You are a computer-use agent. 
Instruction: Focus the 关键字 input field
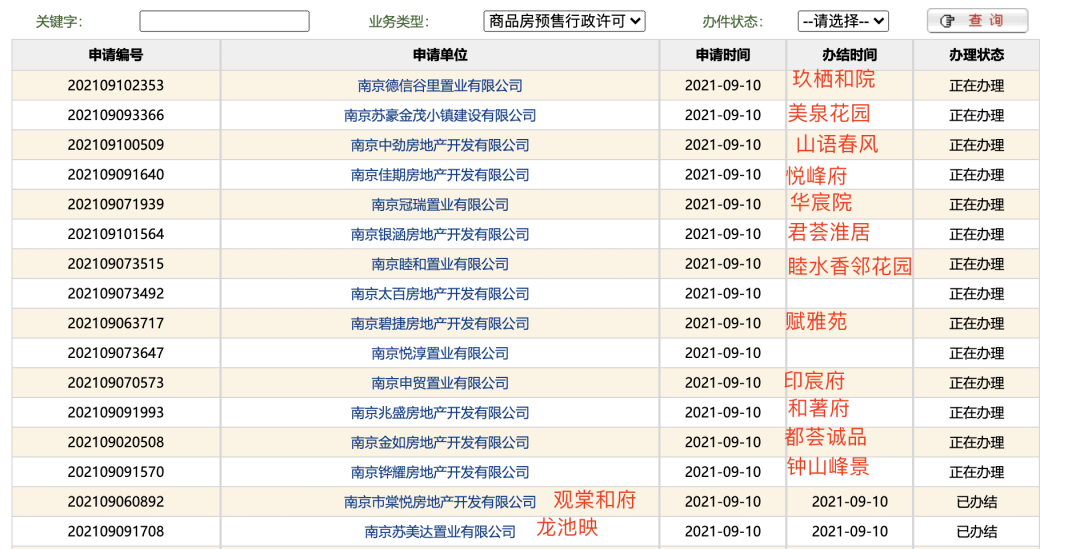(x=224, y=21)
